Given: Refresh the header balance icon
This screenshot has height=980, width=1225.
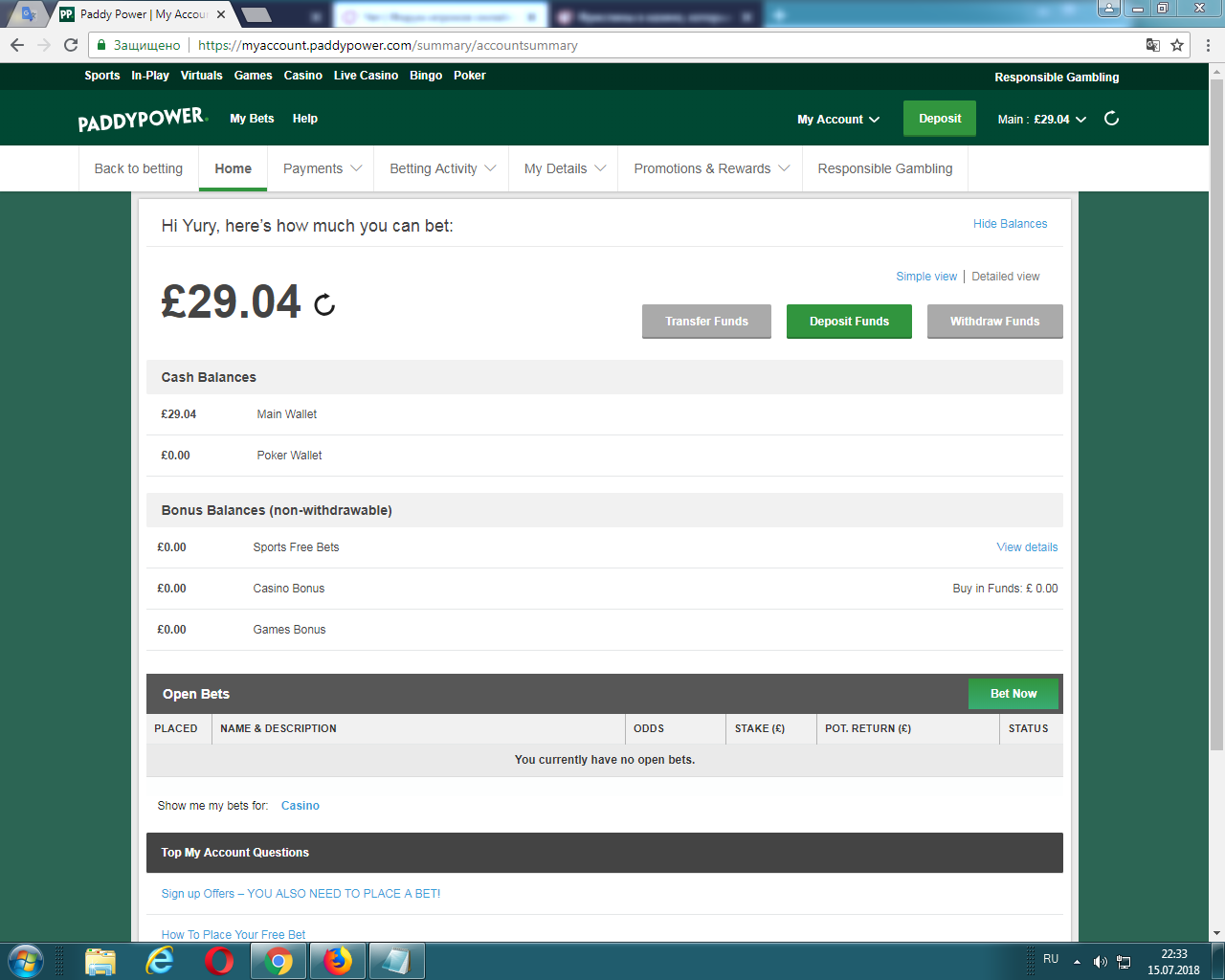Looking at the screenshot, I should pyautogui.click(x=1111, y=119).
